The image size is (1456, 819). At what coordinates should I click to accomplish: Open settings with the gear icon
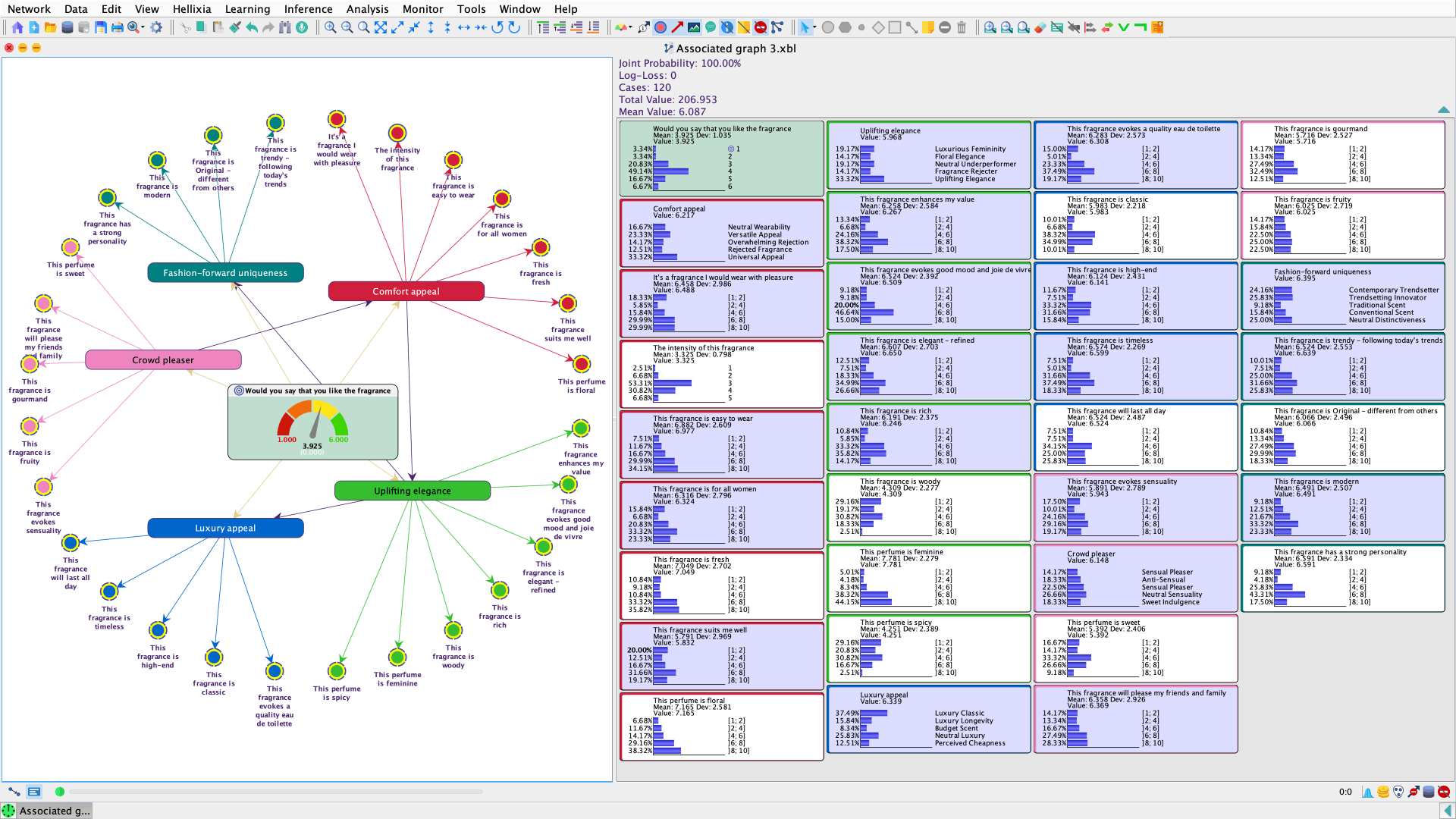click(x=156, y=27)
